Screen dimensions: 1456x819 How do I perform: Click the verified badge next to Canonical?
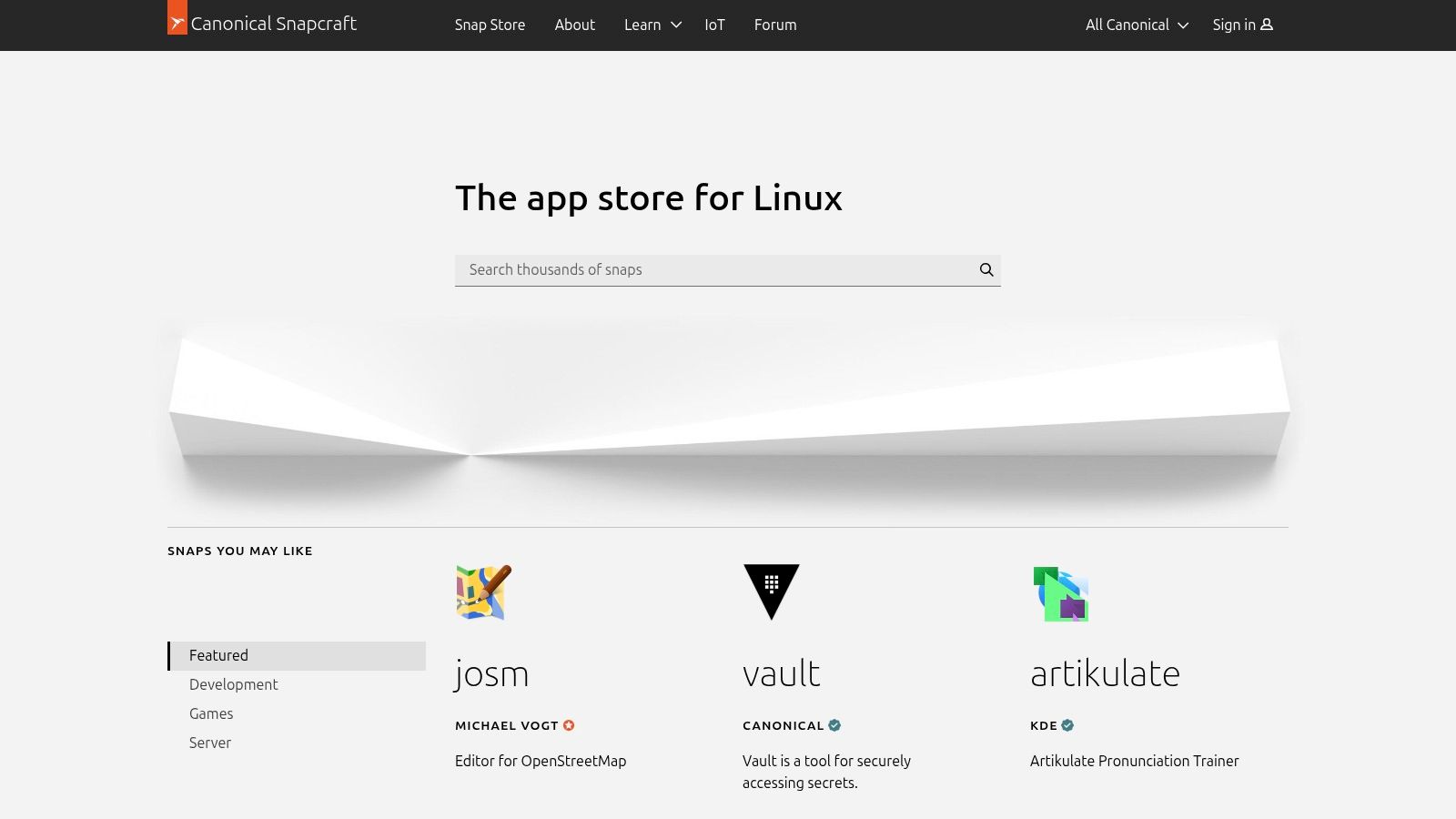click(x=834, y=725)
